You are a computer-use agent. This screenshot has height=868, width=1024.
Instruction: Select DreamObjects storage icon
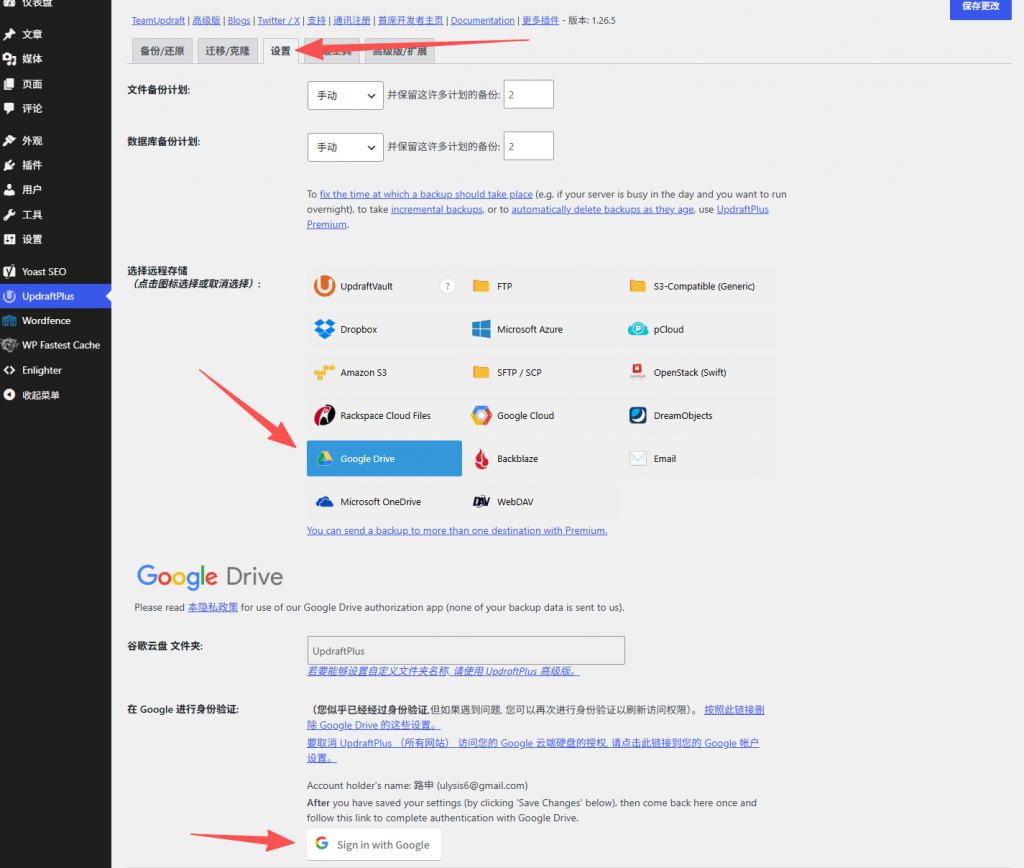click(637, 415)
